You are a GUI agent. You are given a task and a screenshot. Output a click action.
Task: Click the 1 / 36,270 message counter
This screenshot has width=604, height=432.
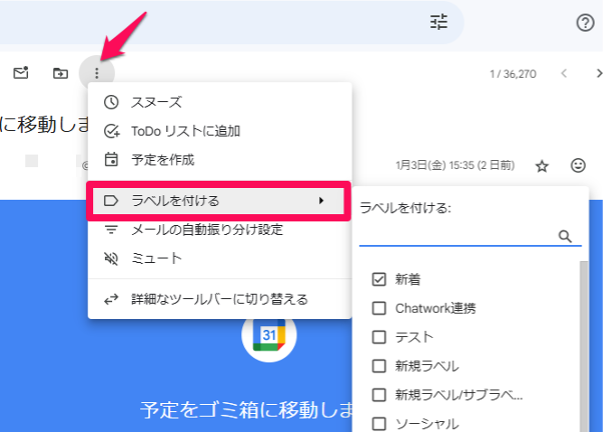[513, 74]
